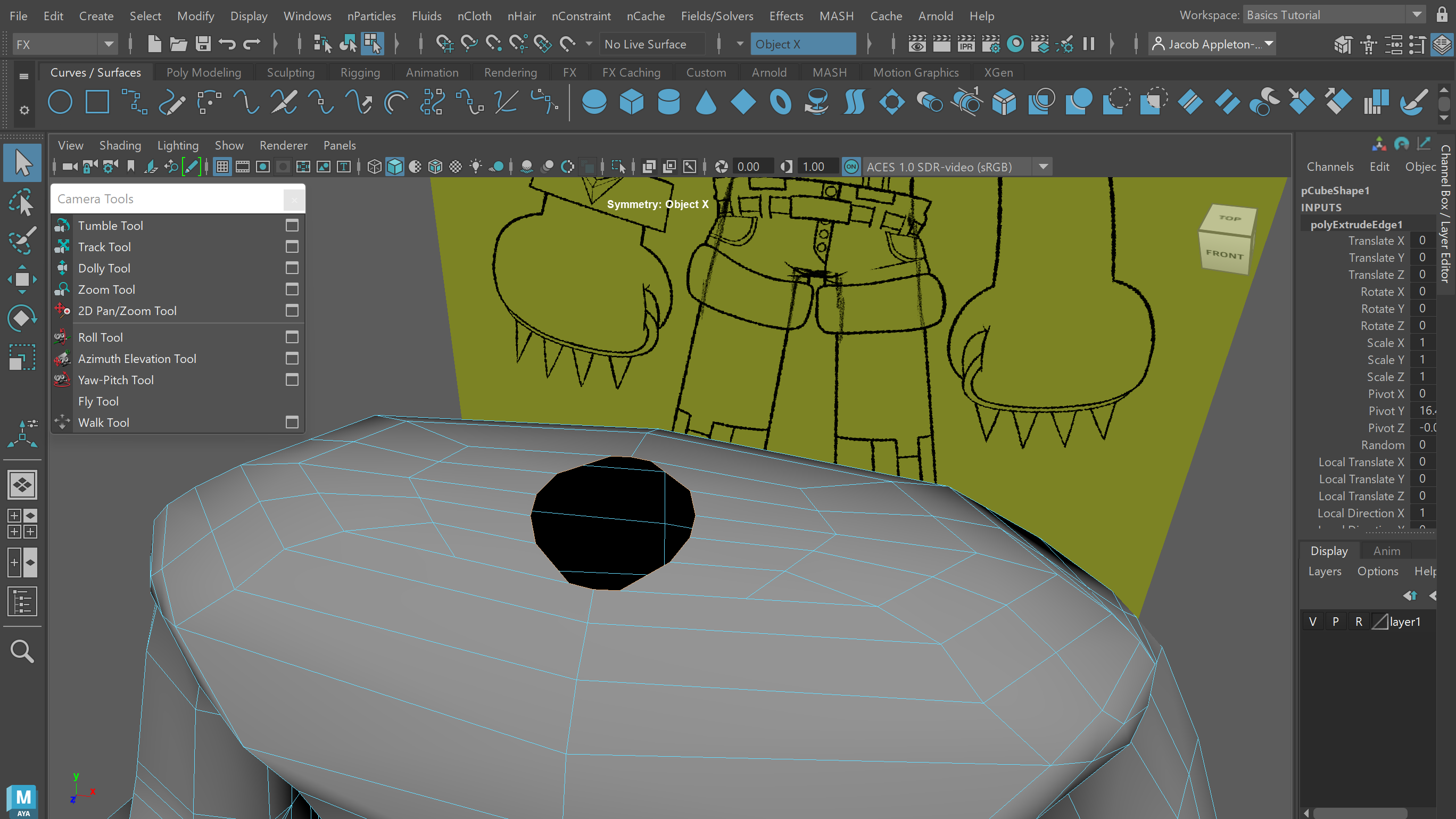The height and width of the screenshot is (819, 1456).
Task: Activate the Lasso select tool
Action: click(22, 203)
